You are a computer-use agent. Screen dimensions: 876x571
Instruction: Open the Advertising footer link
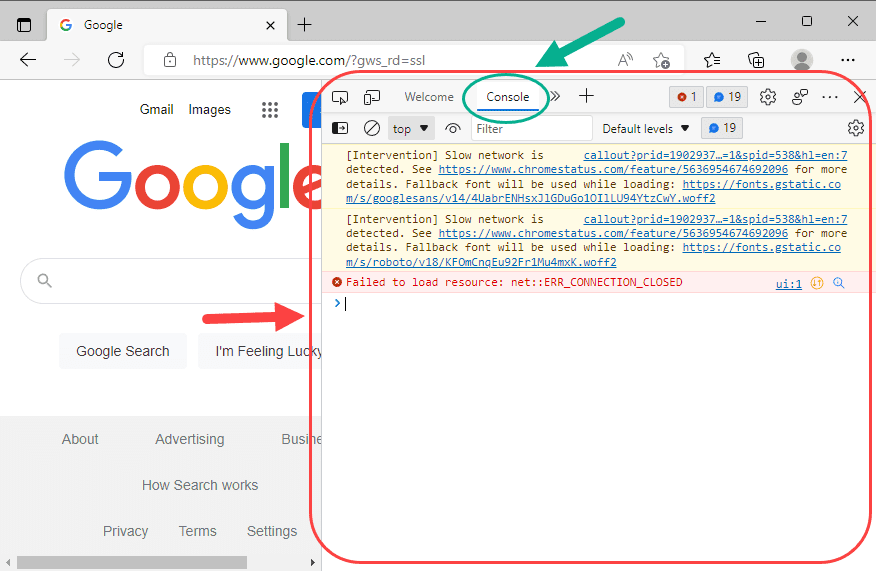point(190,439)
